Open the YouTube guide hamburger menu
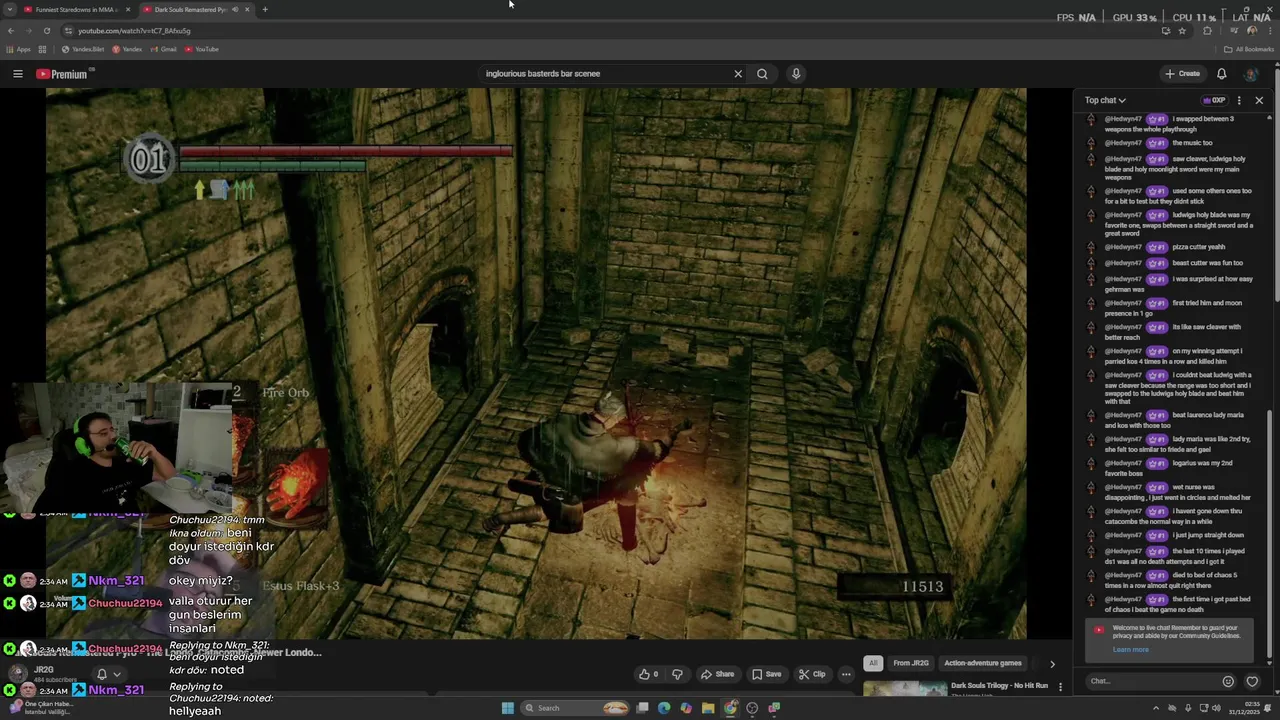 point(17,74)
